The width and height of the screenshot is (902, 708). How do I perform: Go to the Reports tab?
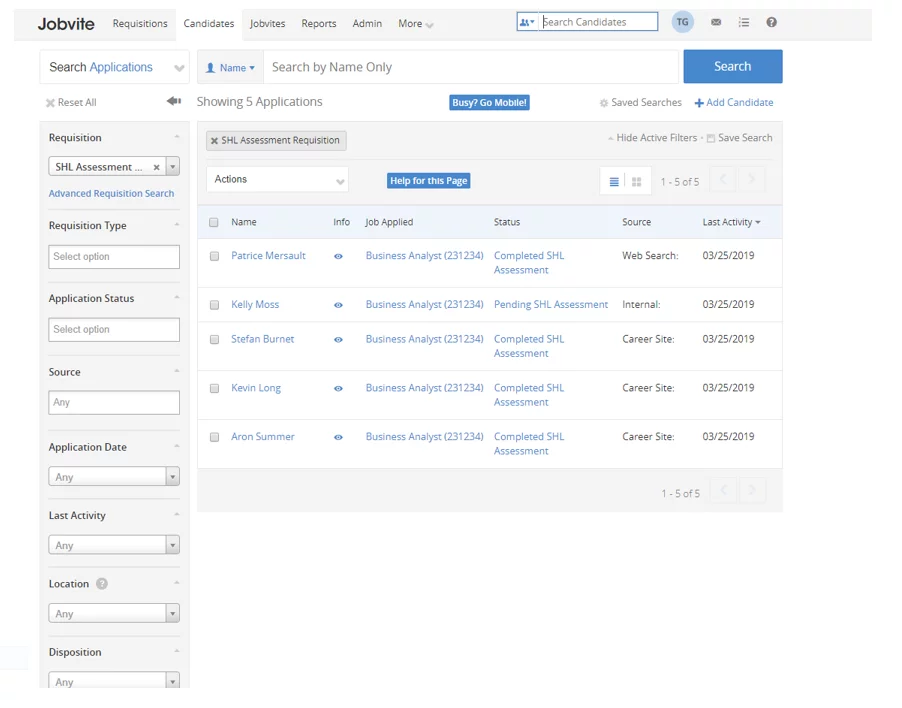(318, 23)
